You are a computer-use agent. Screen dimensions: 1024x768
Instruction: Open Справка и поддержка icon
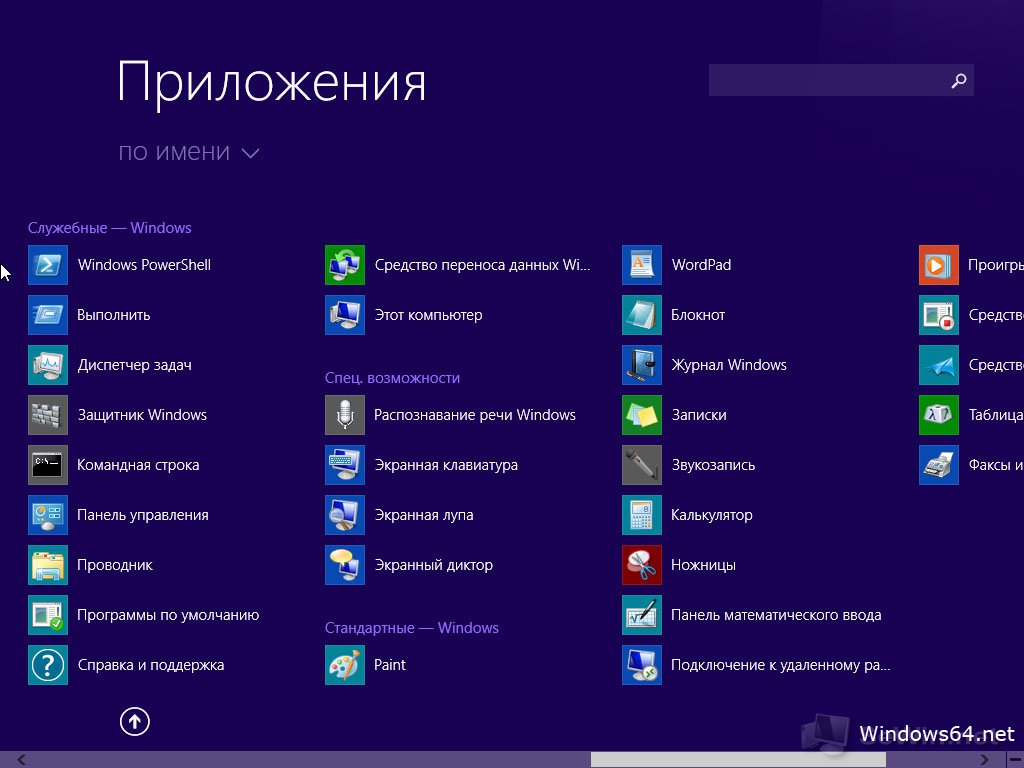click(48, 665)
